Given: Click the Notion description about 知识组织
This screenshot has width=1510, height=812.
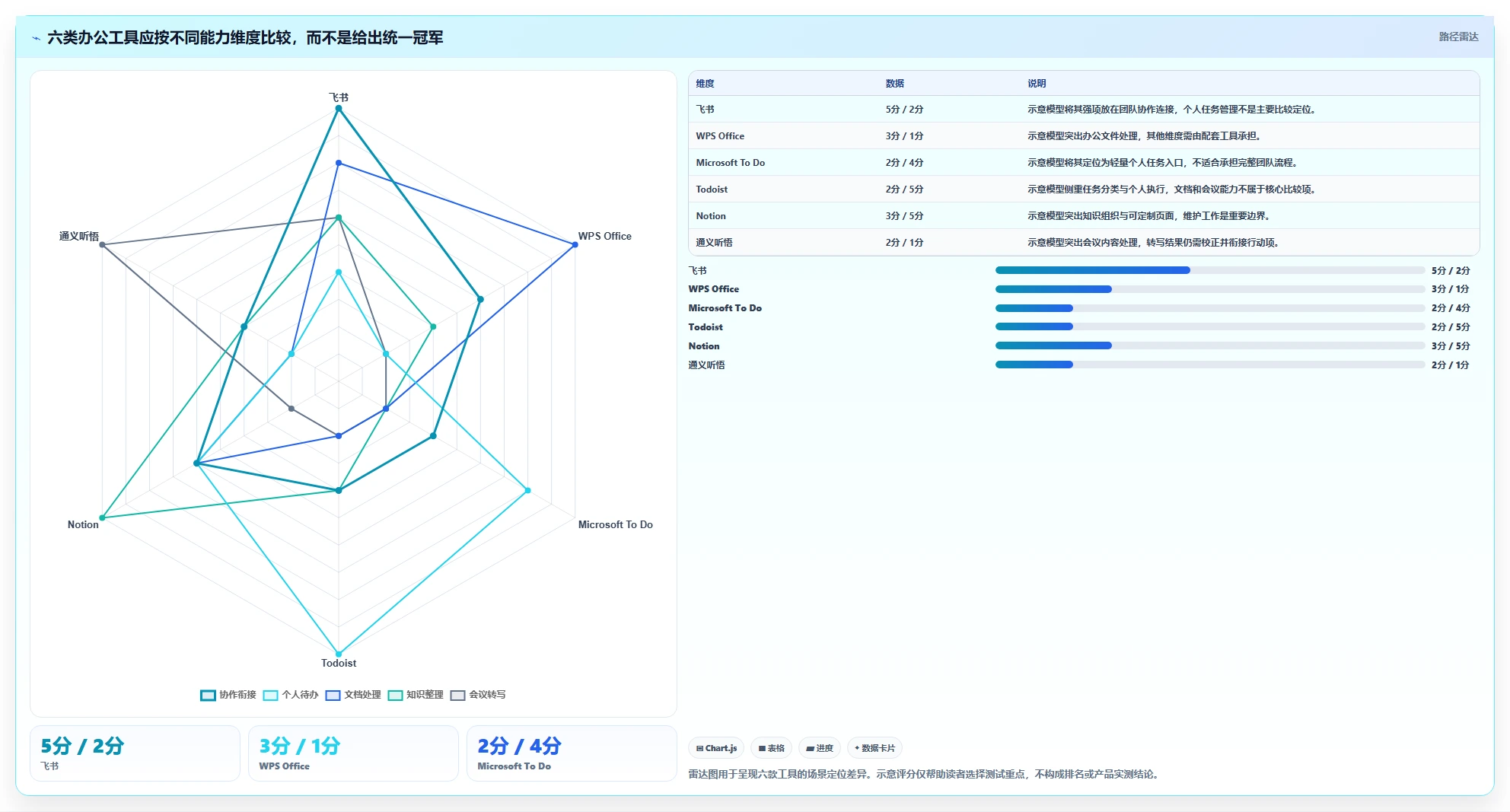Looking at the screenshot, I should [1149, 216].
